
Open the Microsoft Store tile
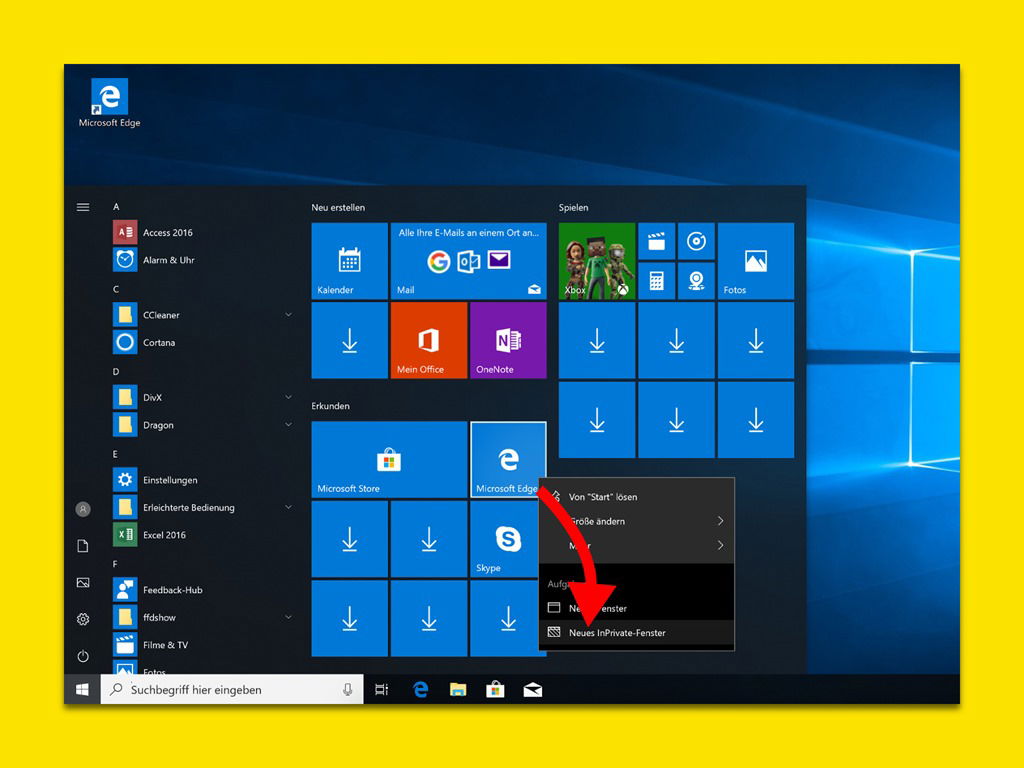[389, 459]
